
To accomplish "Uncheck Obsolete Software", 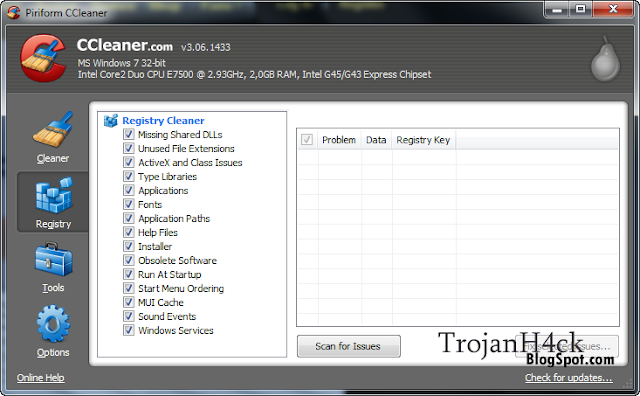I will [x=129, y=260].
